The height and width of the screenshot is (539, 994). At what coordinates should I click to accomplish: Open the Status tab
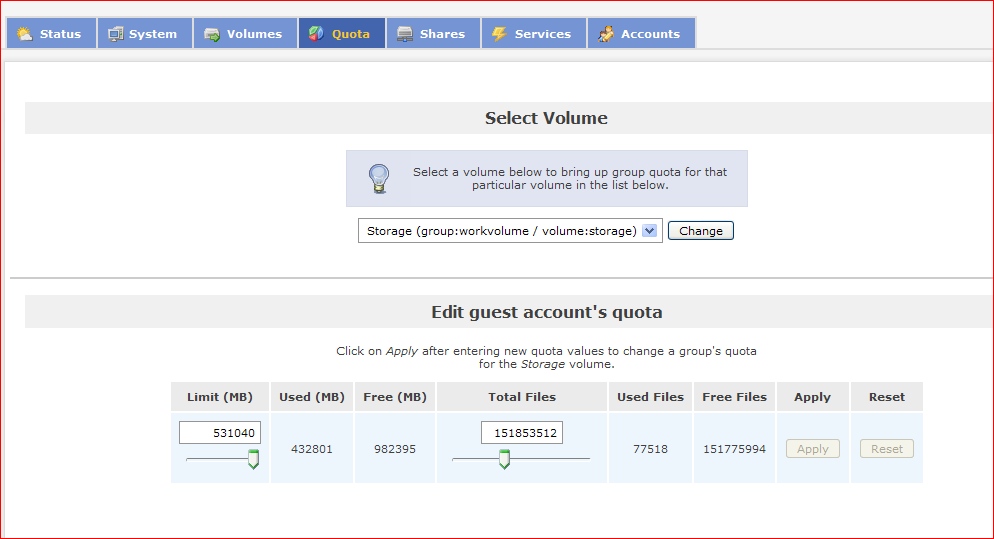click(51, 34)
